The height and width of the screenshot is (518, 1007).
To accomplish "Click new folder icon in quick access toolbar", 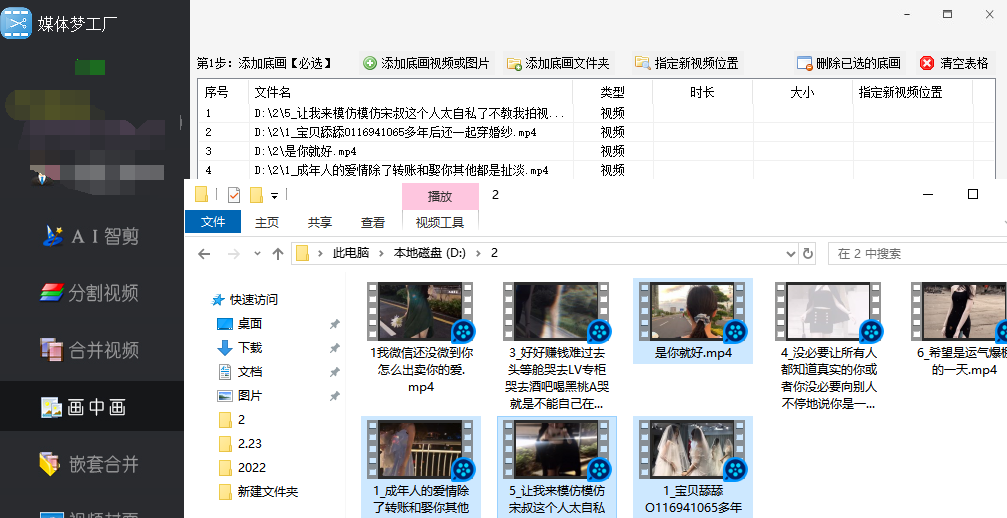I will pos(256,194).
